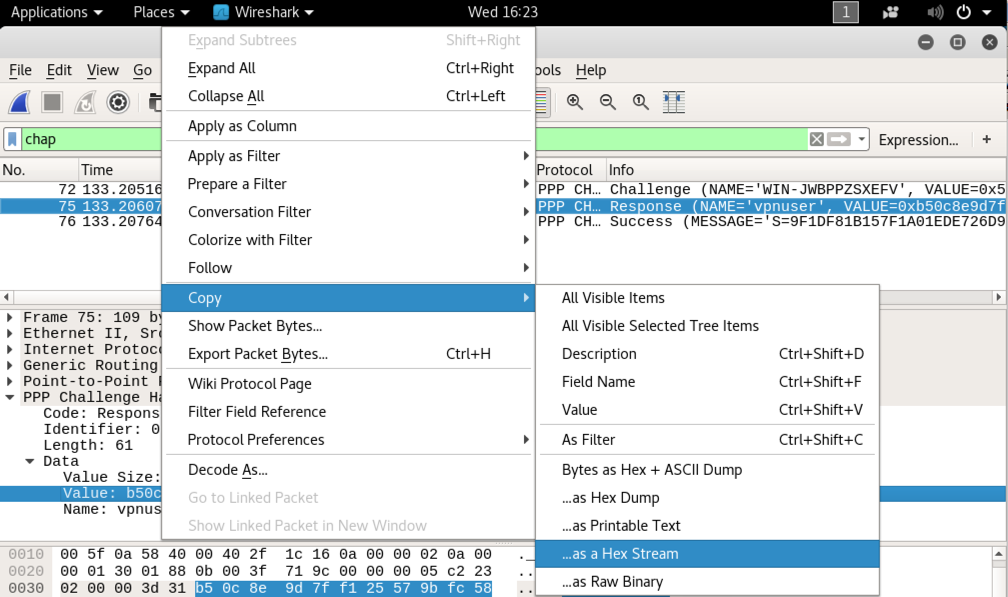Open Protocol Preferences submenu
Image resolution: width=1008 pixels, height=597 pixels.
coord(349,440)
